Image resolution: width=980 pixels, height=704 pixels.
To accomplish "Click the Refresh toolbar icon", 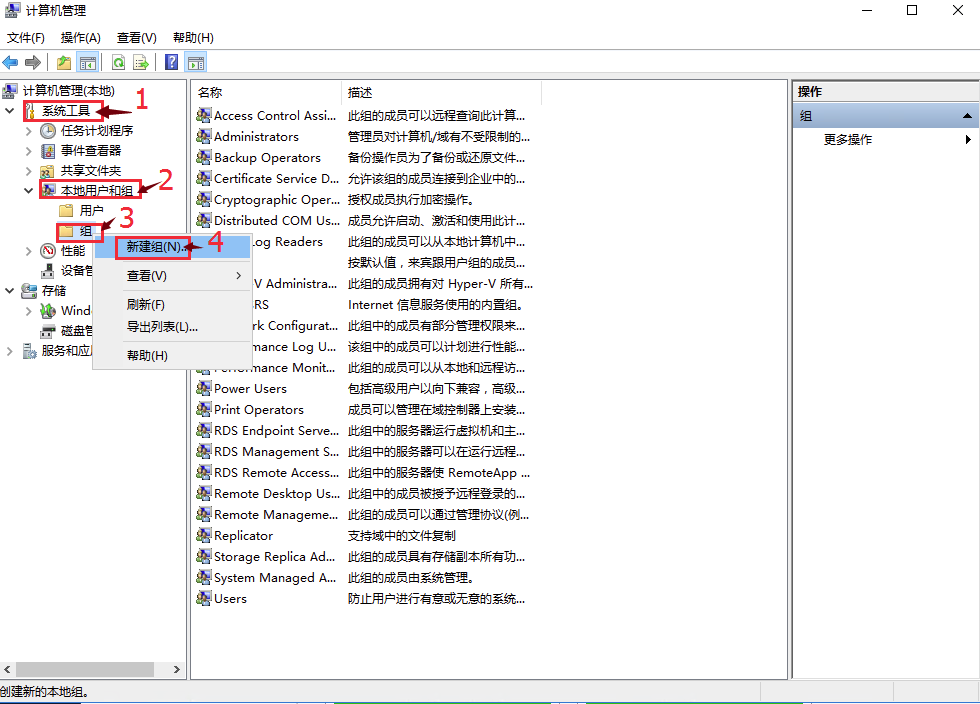I will point(118,62).
